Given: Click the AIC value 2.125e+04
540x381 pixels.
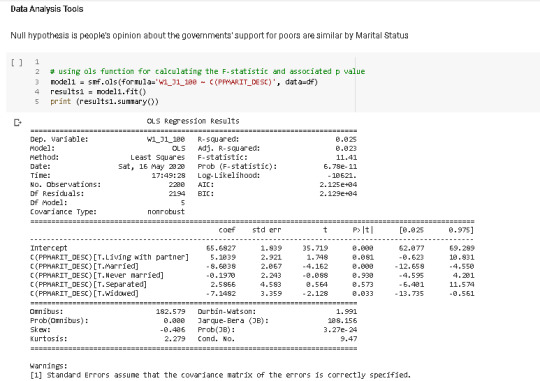Looking at the screenshot, I should pos(338,184).
